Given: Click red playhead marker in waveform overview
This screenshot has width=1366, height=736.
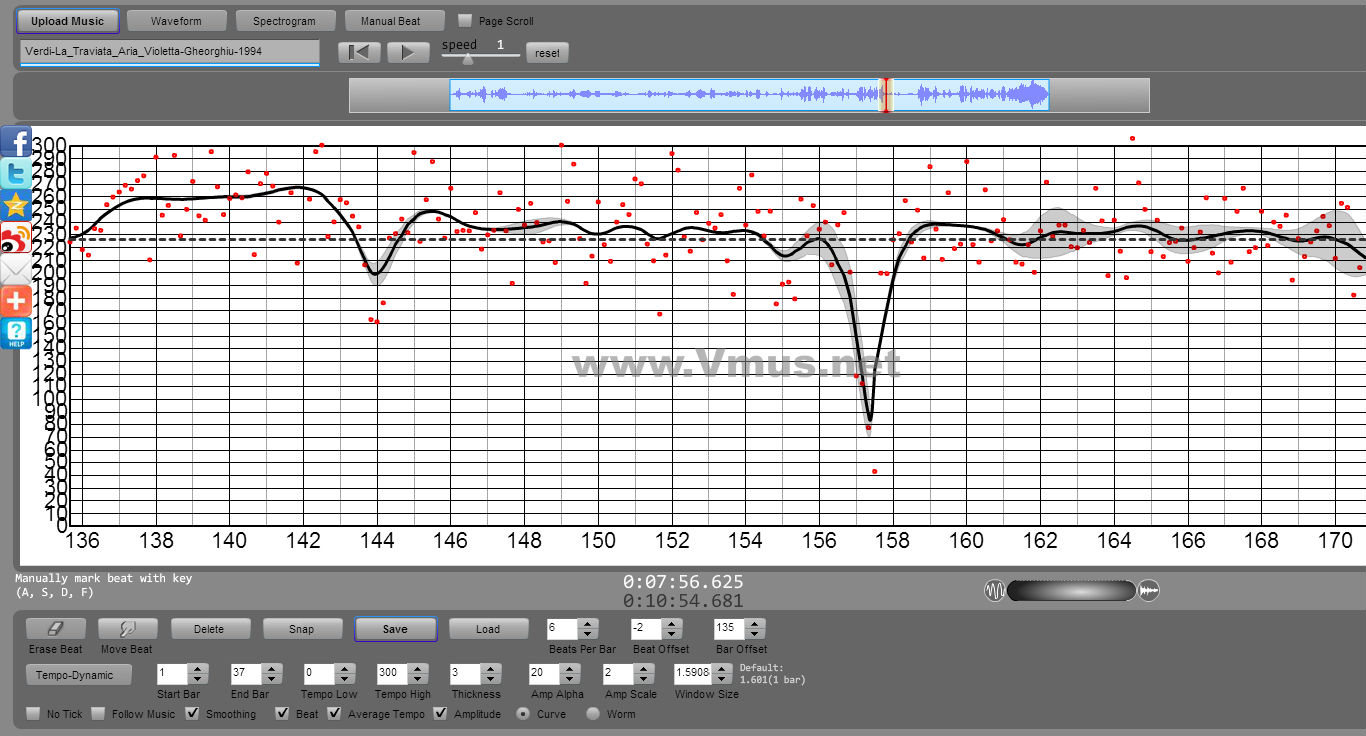Looking at the screenshot, I should pos(884,95).
